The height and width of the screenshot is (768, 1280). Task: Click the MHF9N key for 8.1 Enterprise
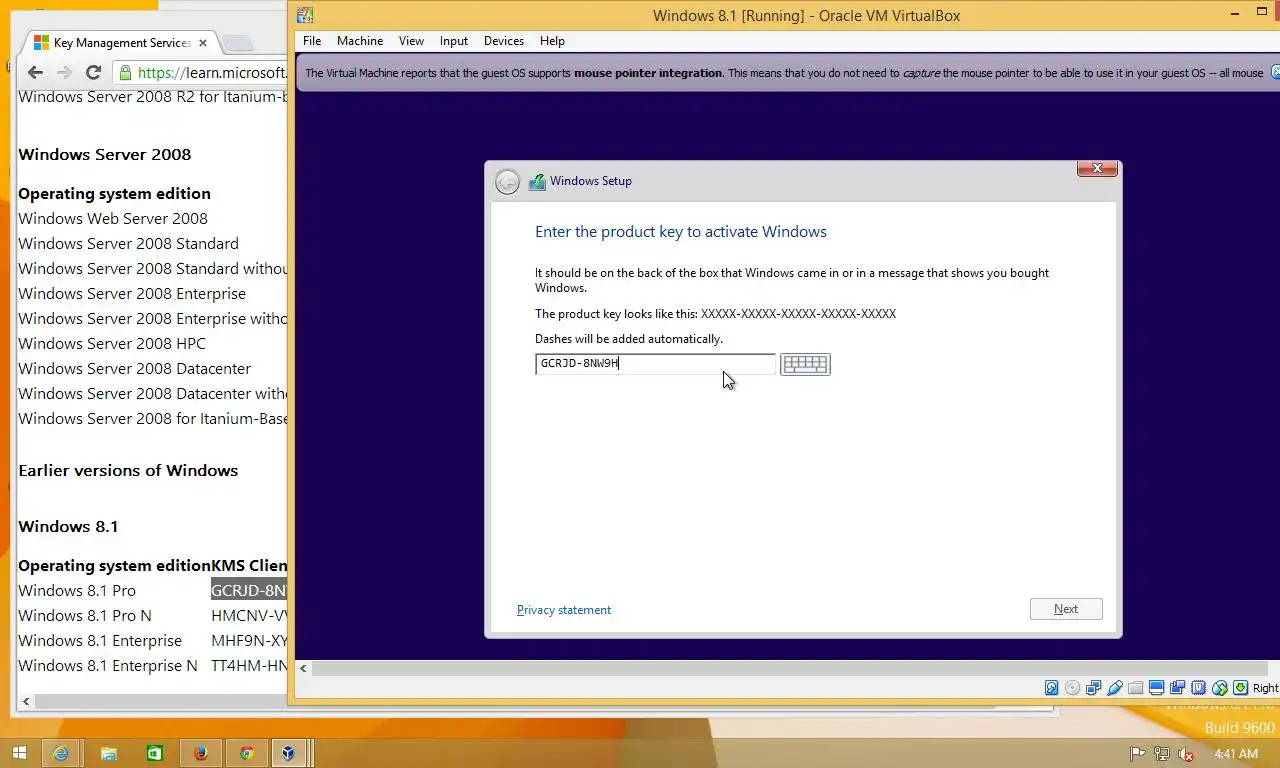(x=249, y=641)
